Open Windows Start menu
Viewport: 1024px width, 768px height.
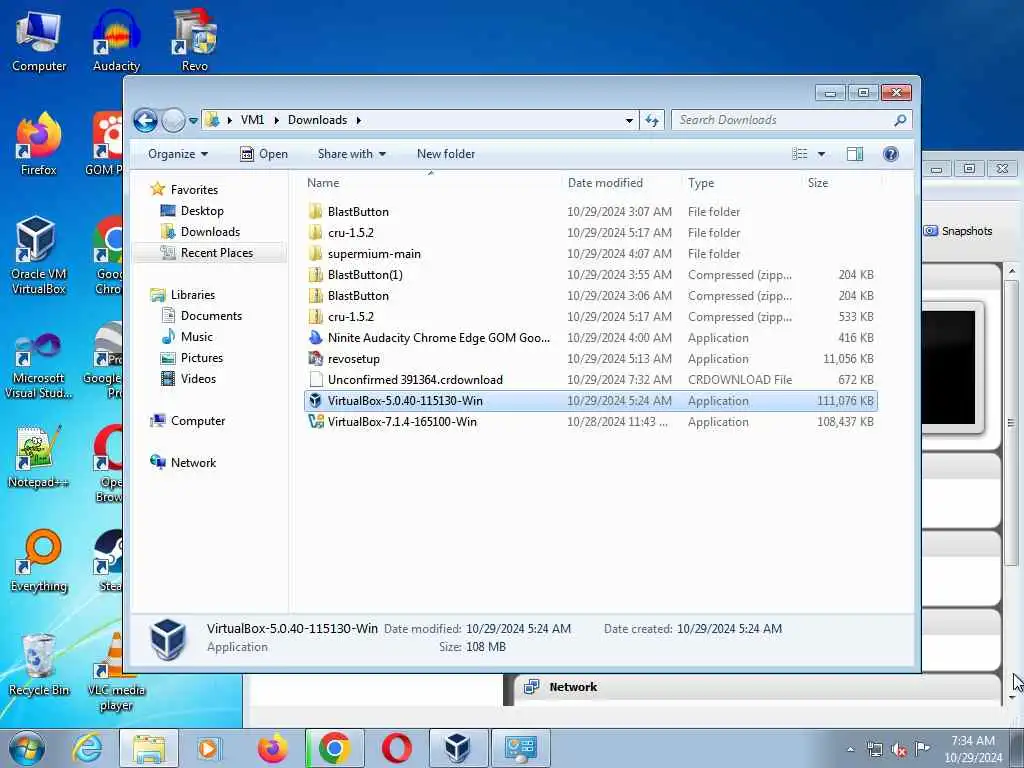point(27,748)
